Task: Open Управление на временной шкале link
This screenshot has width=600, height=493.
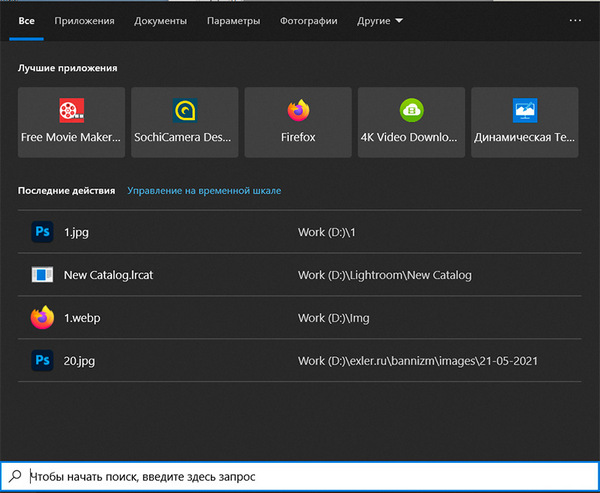Action: pyautogui.click(x=204, y=190)
